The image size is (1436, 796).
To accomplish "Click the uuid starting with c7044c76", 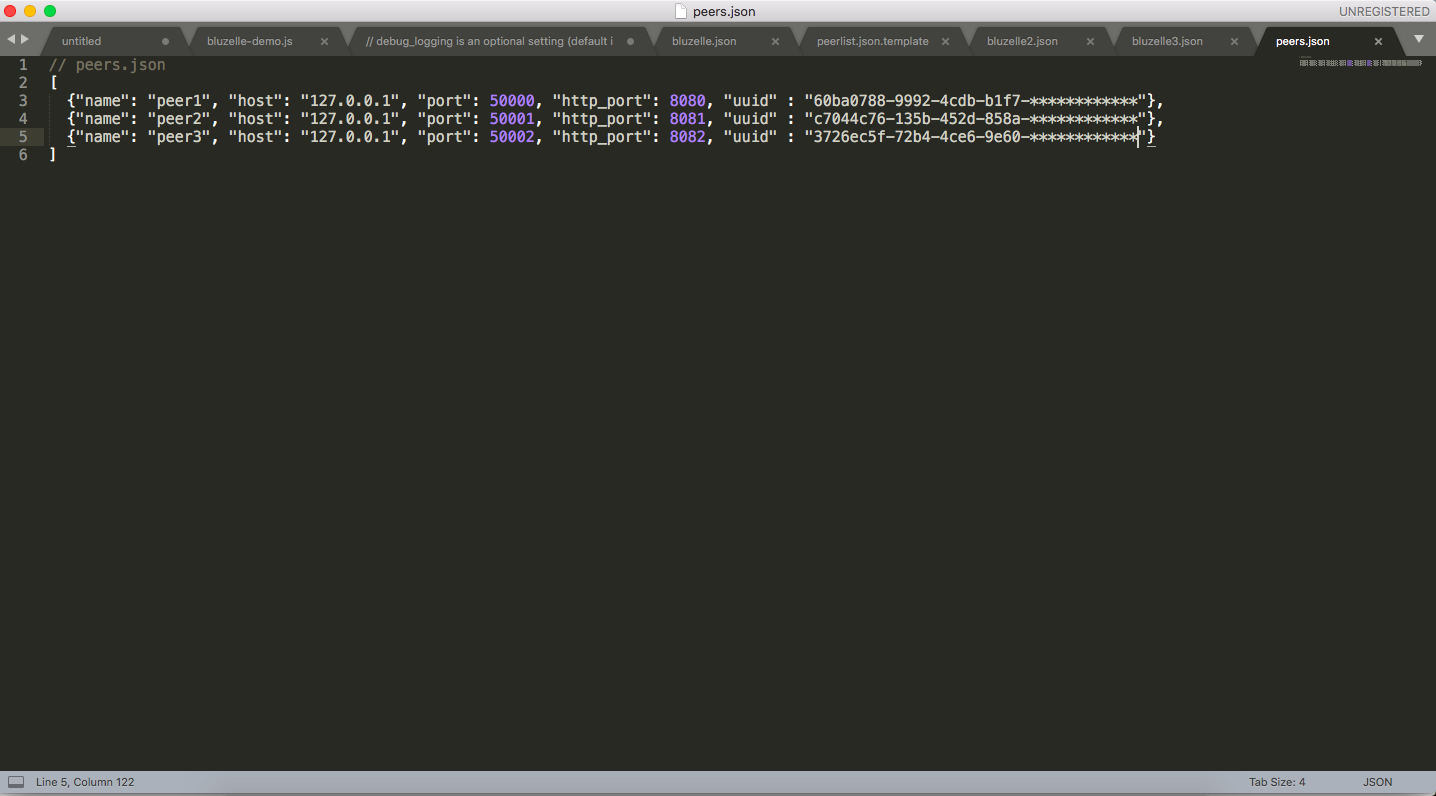I will [975, 119].
